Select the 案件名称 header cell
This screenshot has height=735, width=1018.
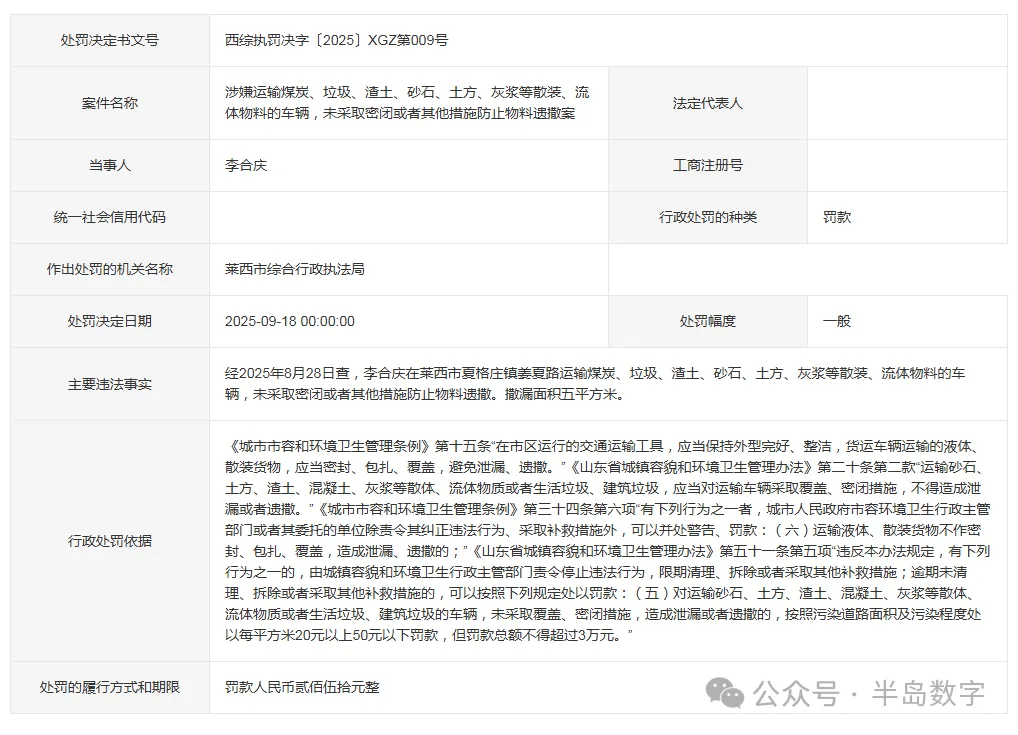click(109, 103)
